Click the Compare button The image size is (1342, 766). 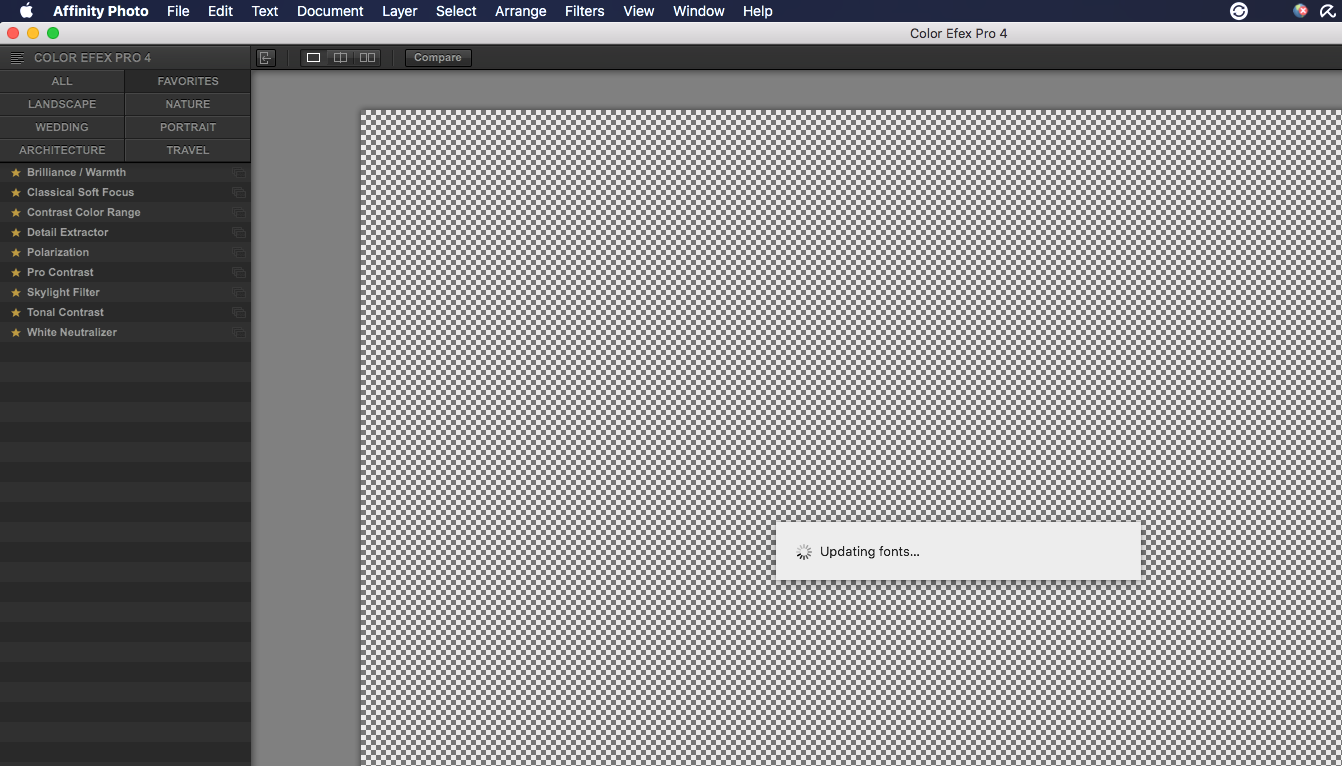pos(438,58)
